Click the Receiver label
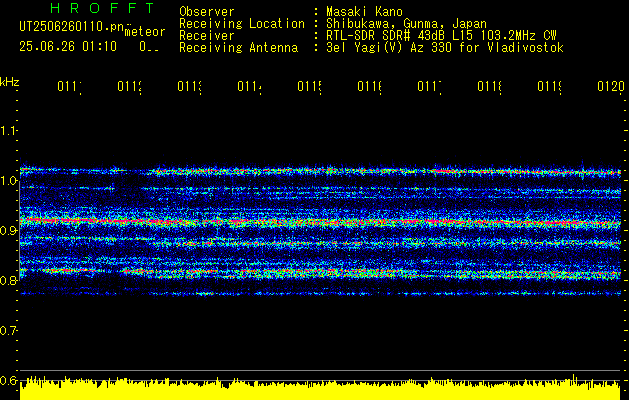 tap(207, 36)
